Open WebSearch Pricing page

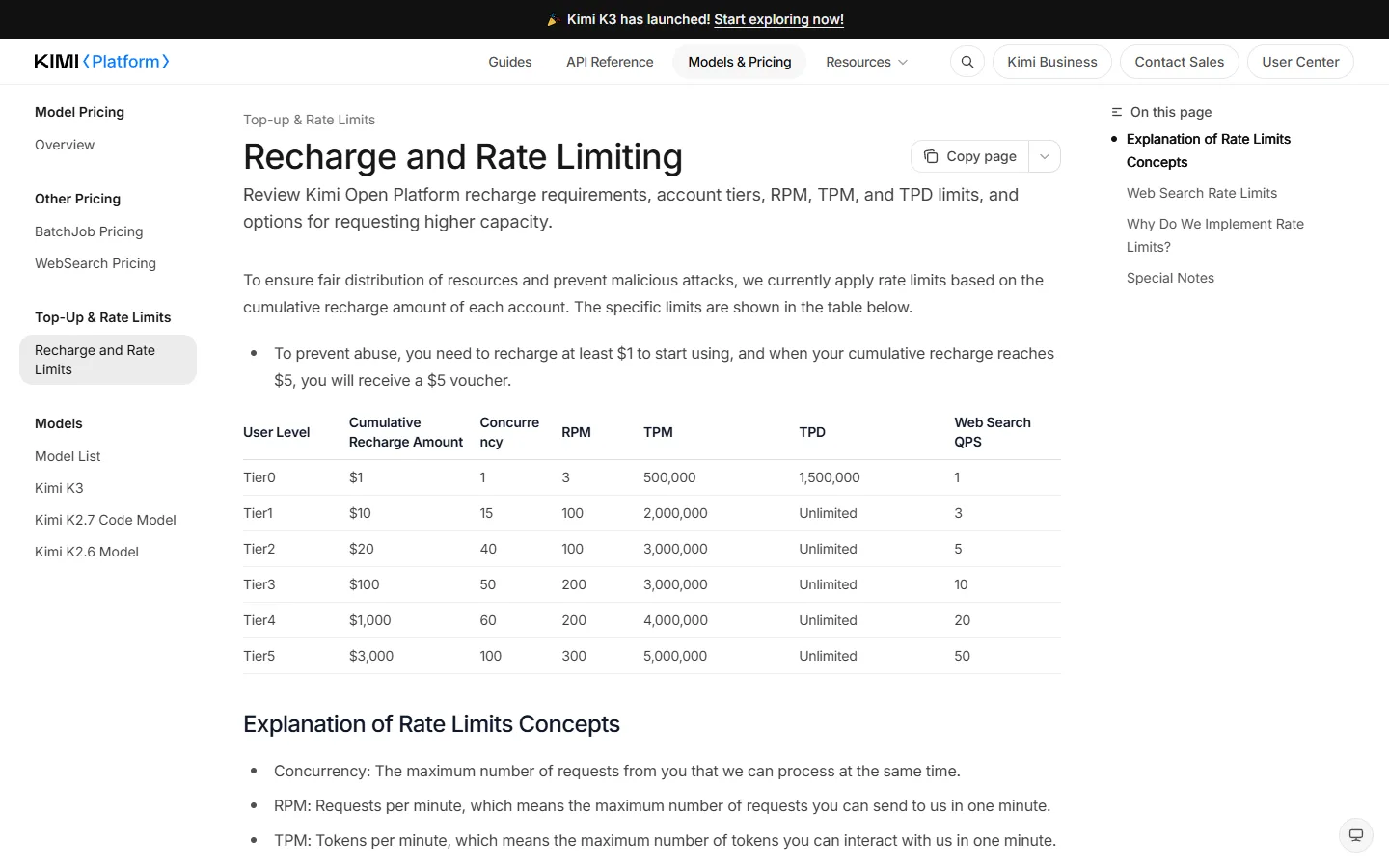click(x=95, y=263)
